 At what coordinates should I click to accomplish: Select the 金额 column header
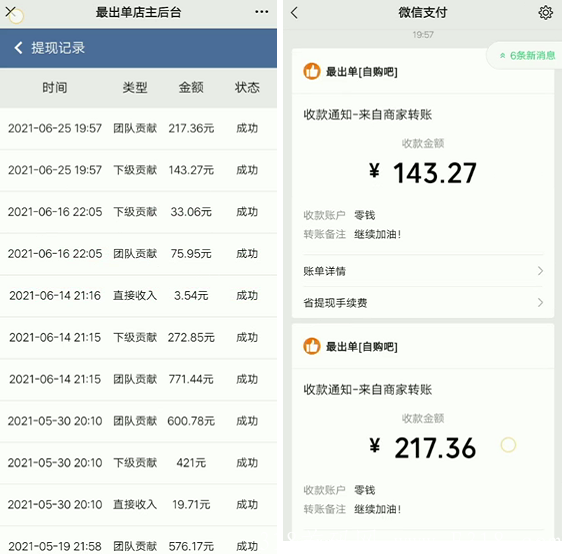pos(191,87)
